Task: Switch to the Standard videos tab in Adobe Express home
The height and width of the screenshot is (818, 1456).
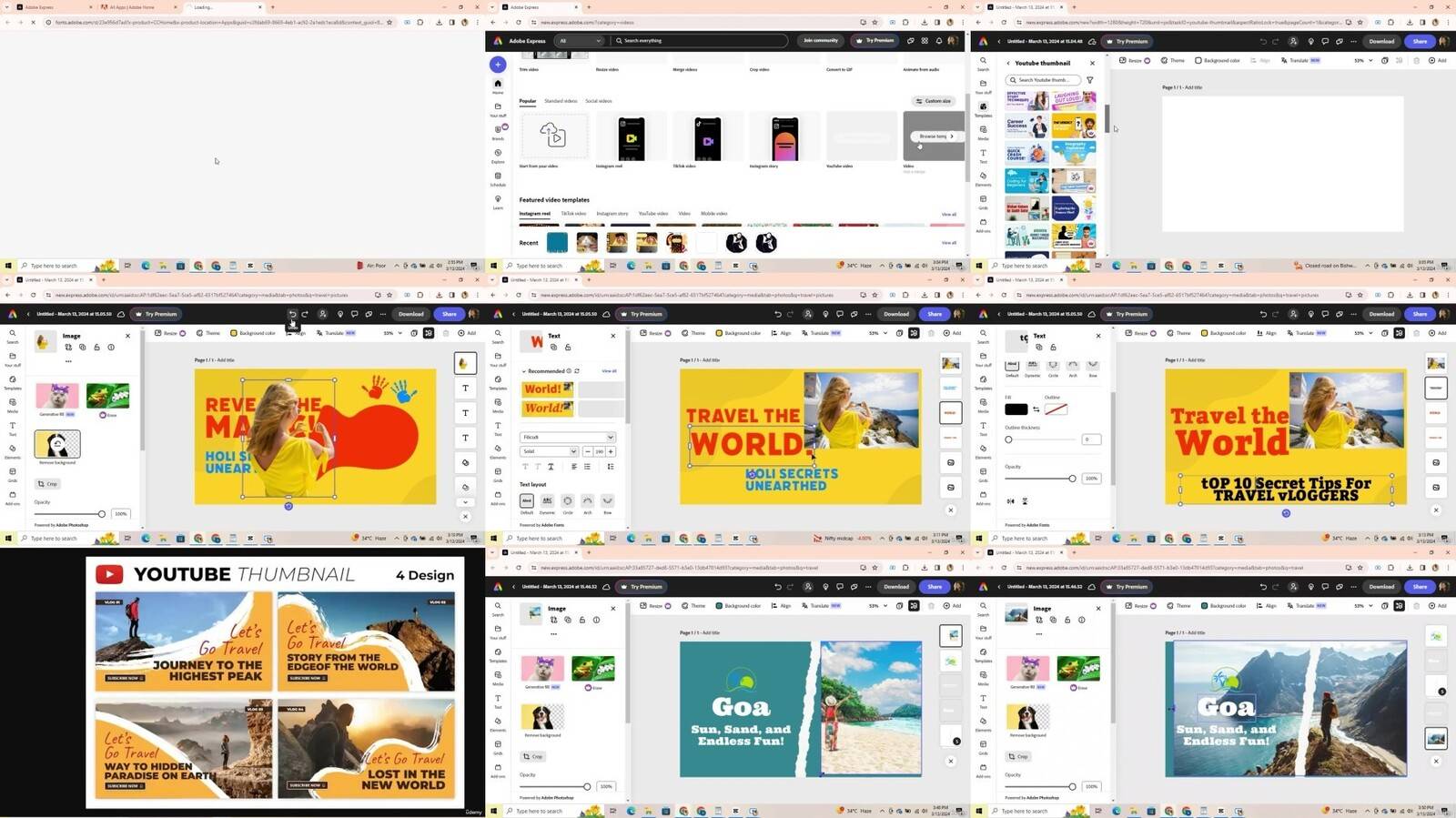Action: click(561, 101)
